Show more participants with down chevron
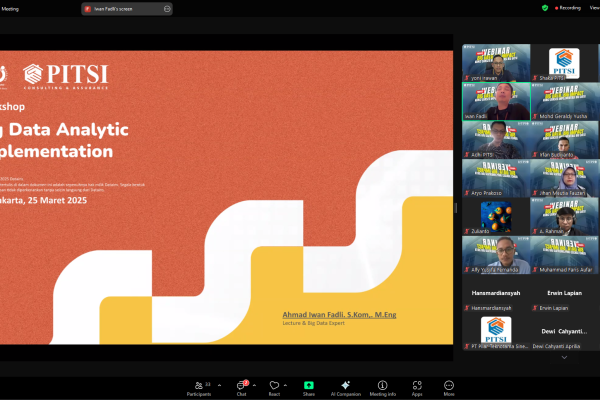Viewport: 600px width, 400px height. coord(564,357)
